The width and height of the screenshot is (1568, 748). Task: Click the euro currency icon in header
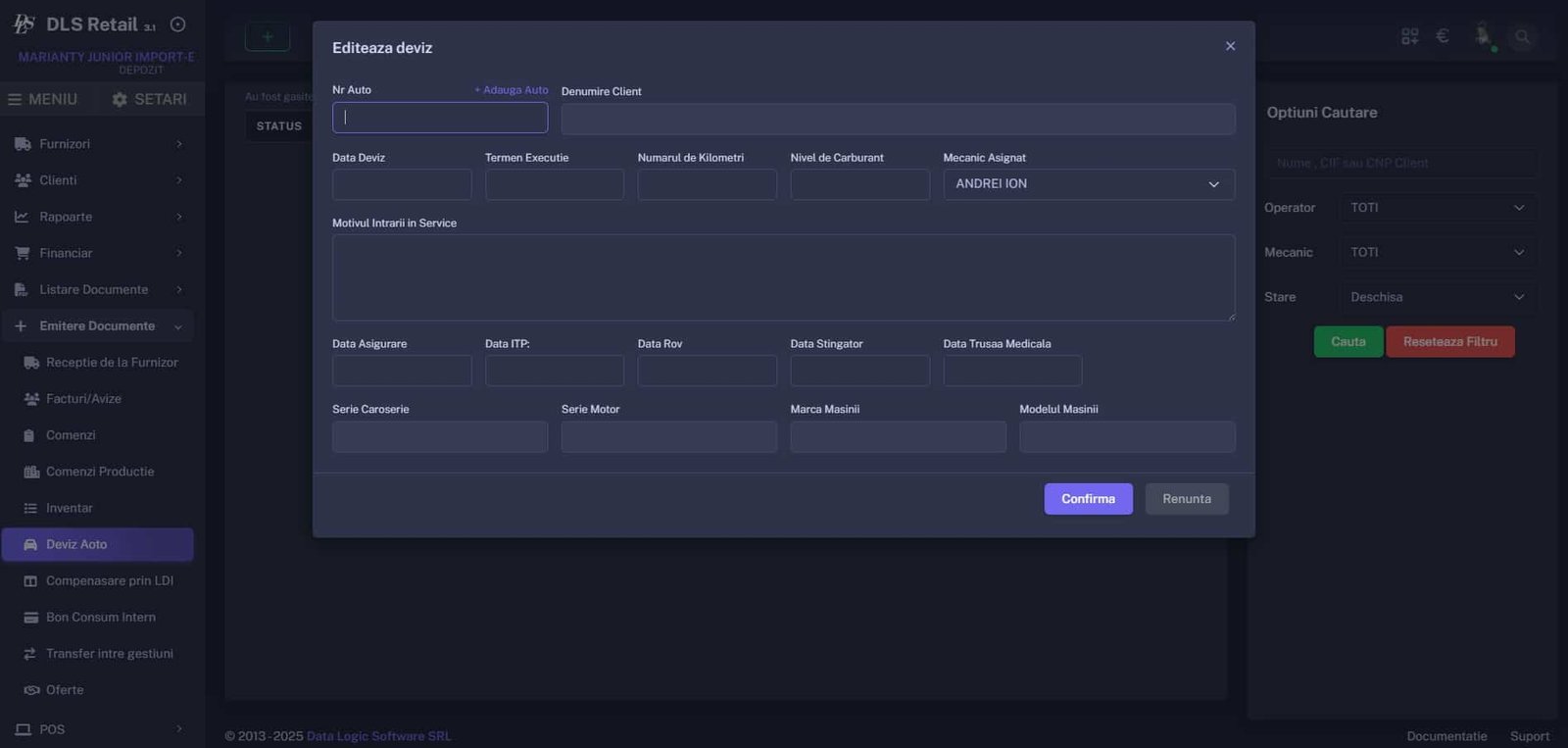pyautogui.click(x=1442, y=36)
